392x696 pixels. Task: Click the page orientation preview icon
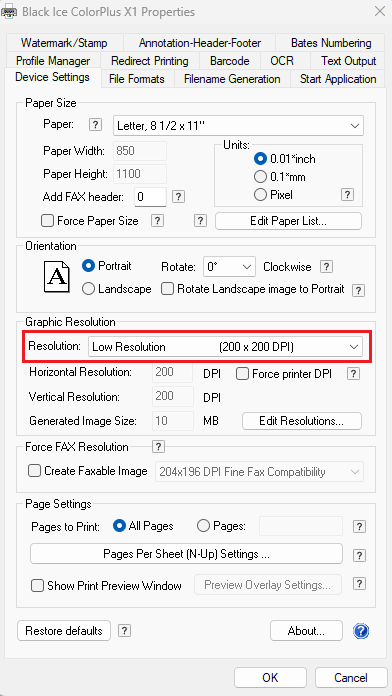click(x=57, y=276)
